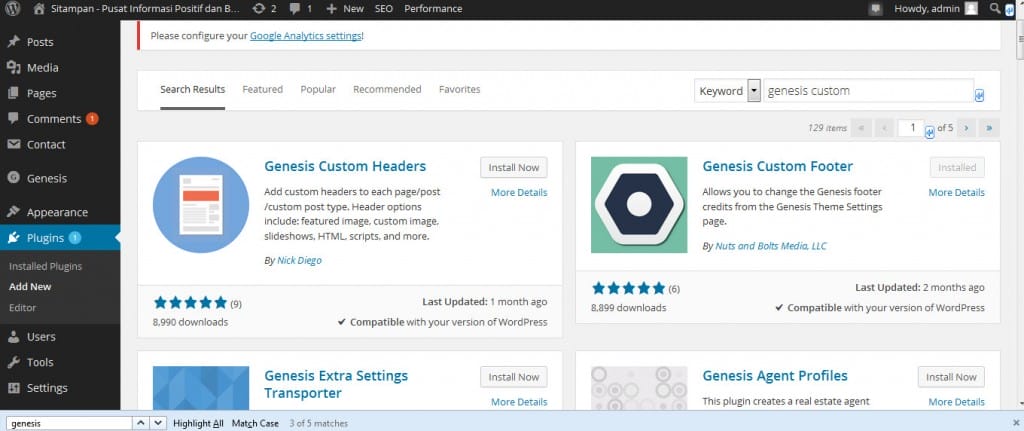
Task: Click the Genesis Extra Settings Transporter thumbnail
Action: tap(200, 388)
